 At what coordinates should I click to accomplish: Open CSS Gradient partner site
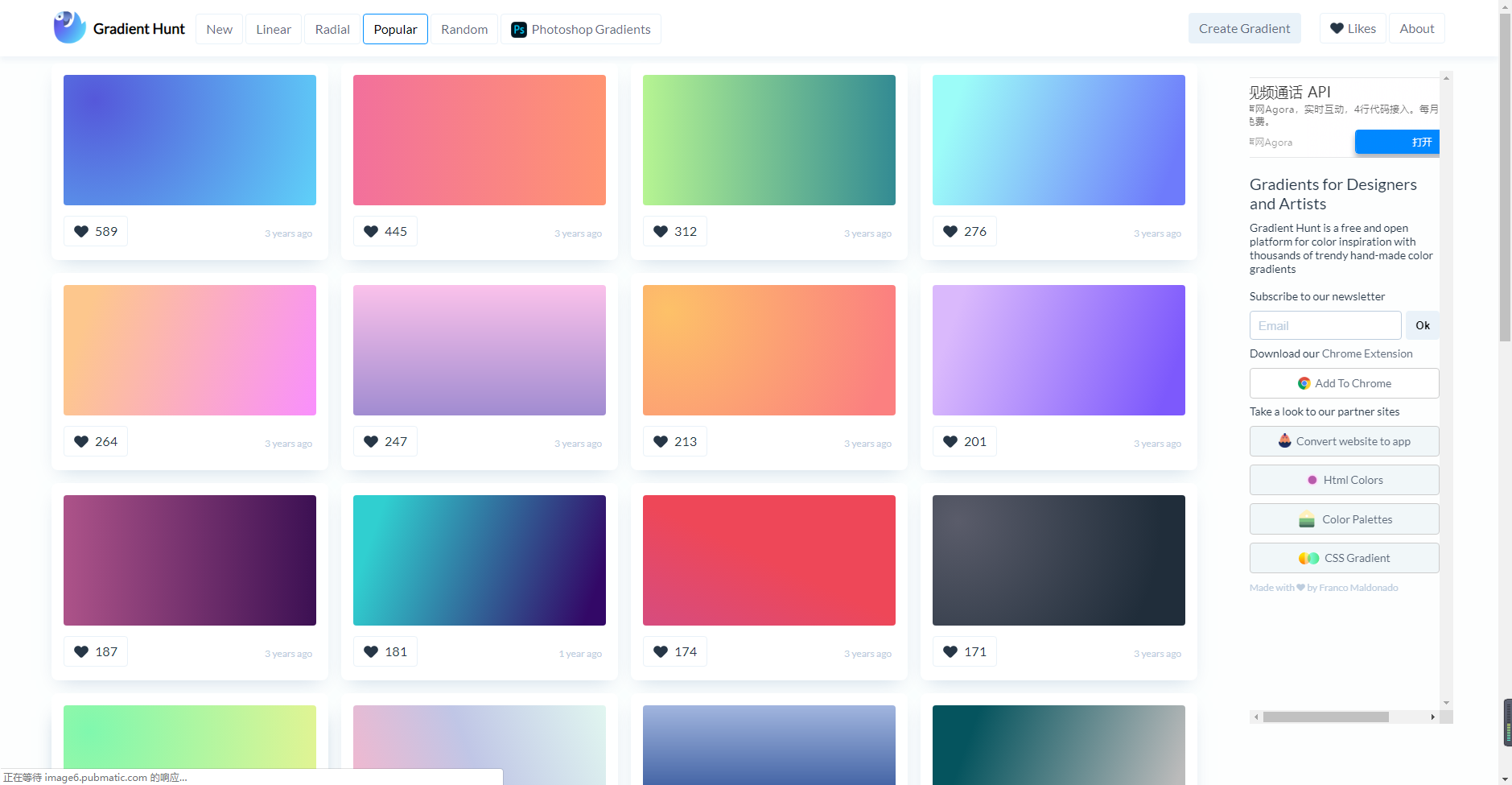coord(1344,558)
